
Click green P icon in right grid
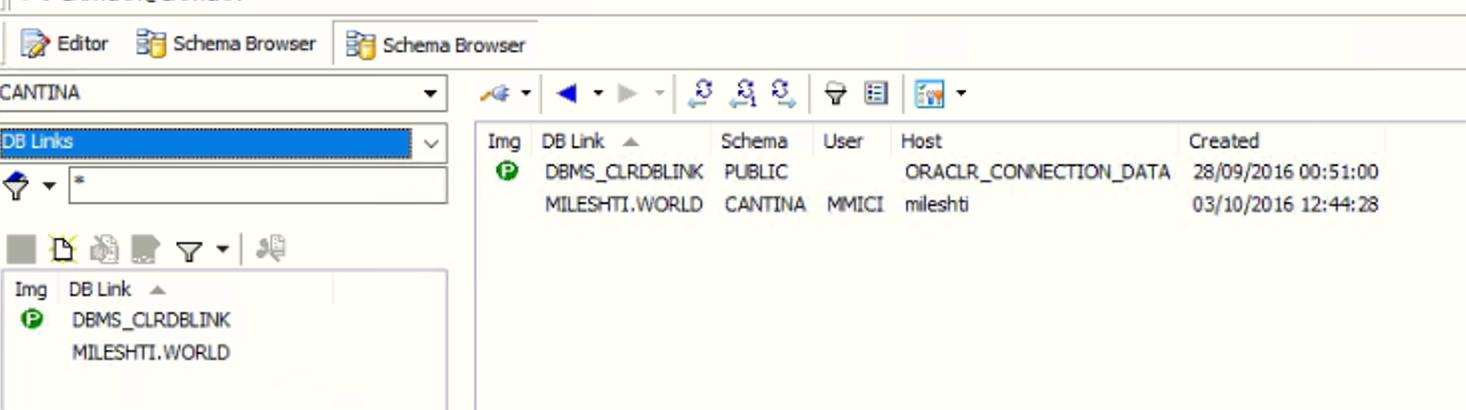coord(507,171)
